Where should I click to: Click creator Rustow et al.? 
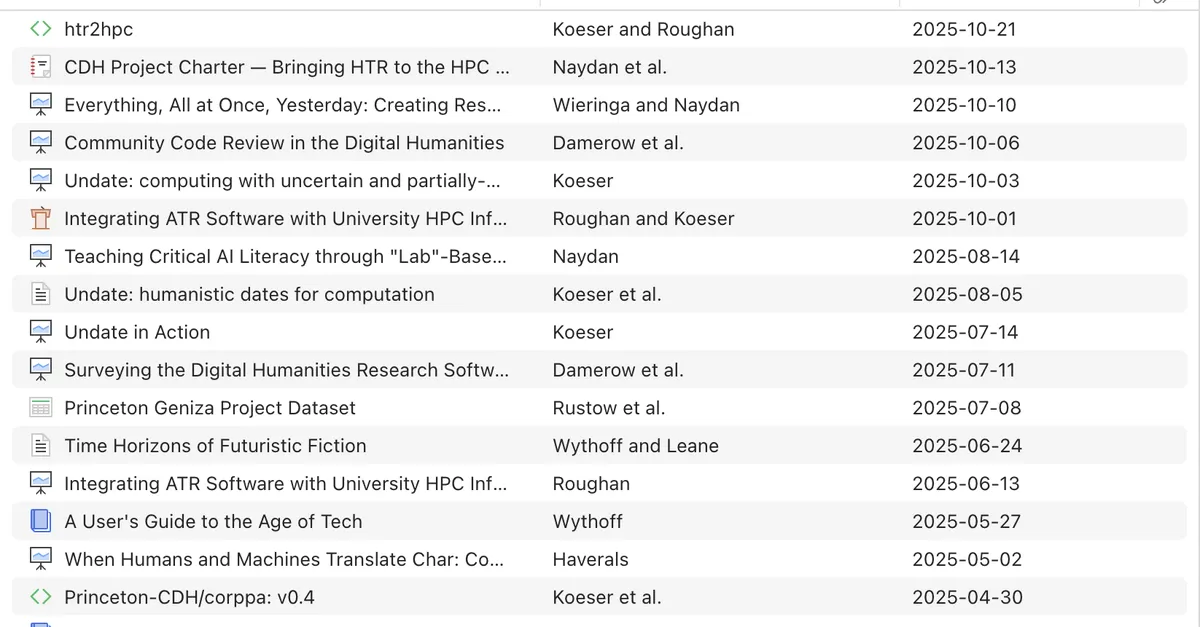point(608,408)
